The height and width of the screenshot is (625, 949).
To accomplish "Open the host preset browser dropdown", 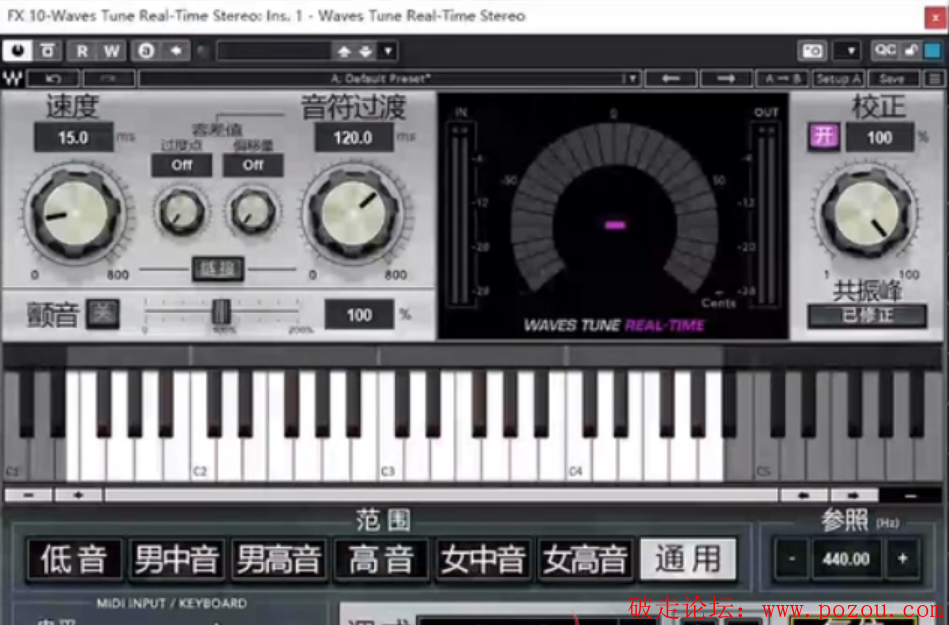I will pyautogui.click(x=389, y=51).
